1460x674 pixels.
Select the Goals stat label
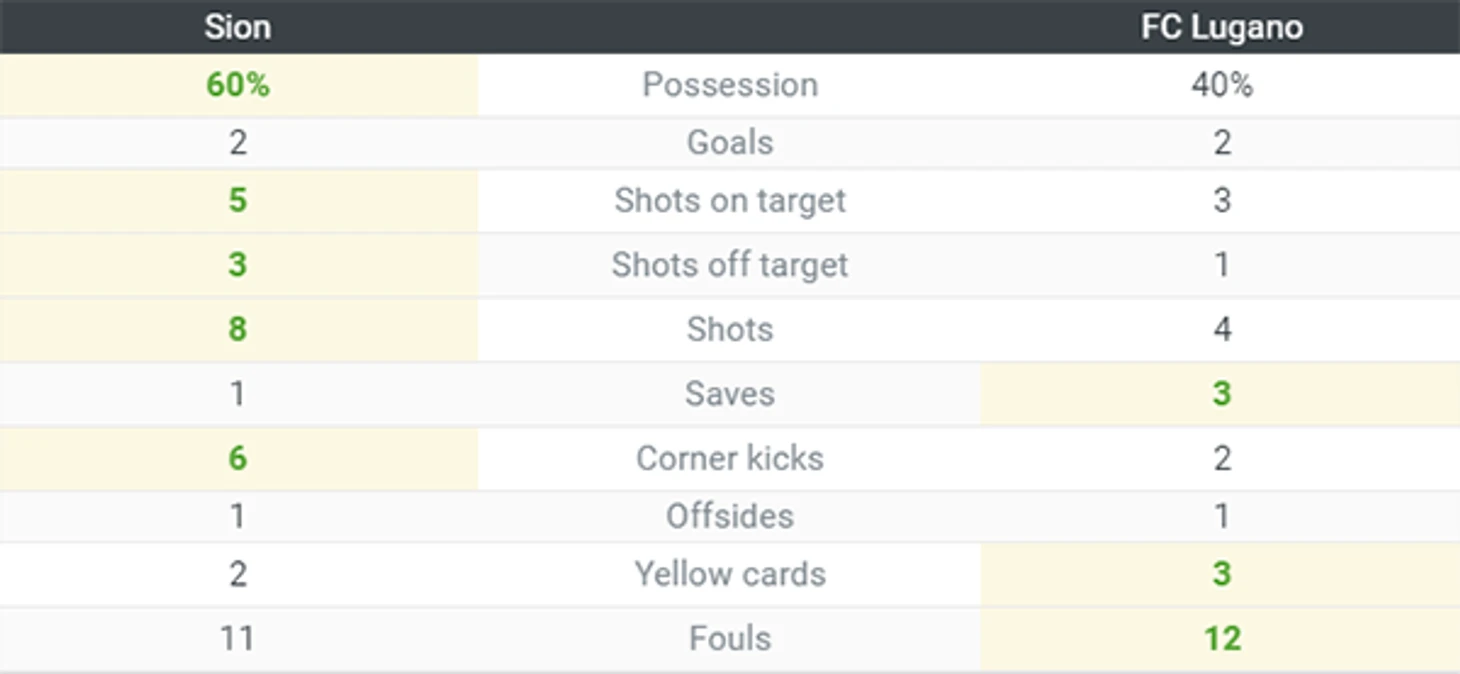coord(730,143)
